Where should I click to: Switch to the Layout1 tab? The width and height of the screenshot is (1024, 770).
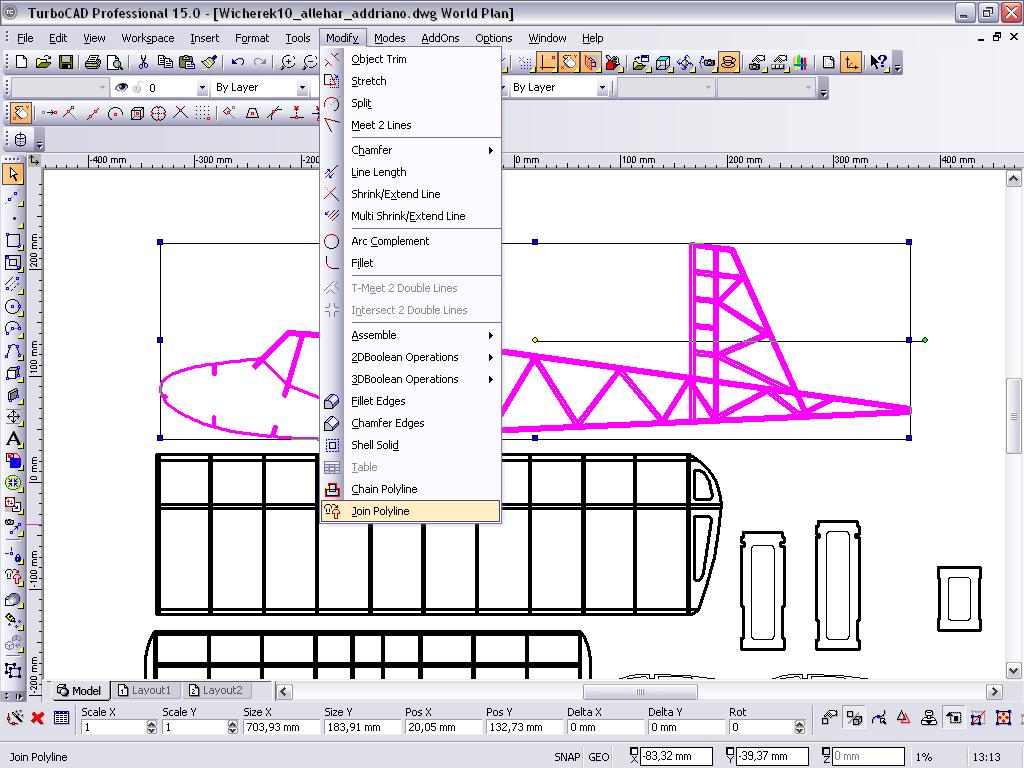pyautogui.click(x=145, y=690)
